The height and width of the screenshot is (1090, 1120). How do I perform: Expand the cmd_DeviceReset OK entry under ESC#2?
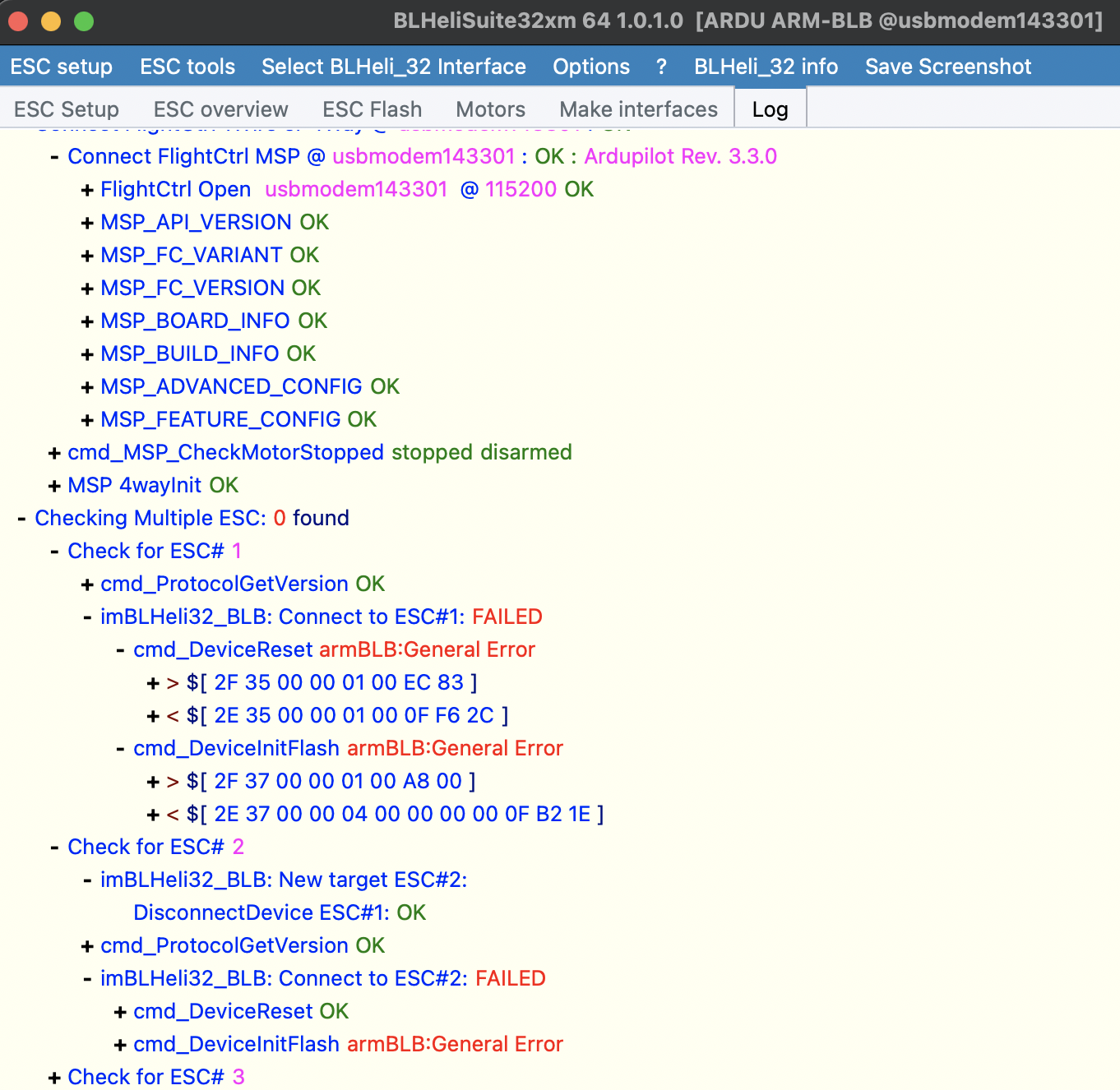120,1011
